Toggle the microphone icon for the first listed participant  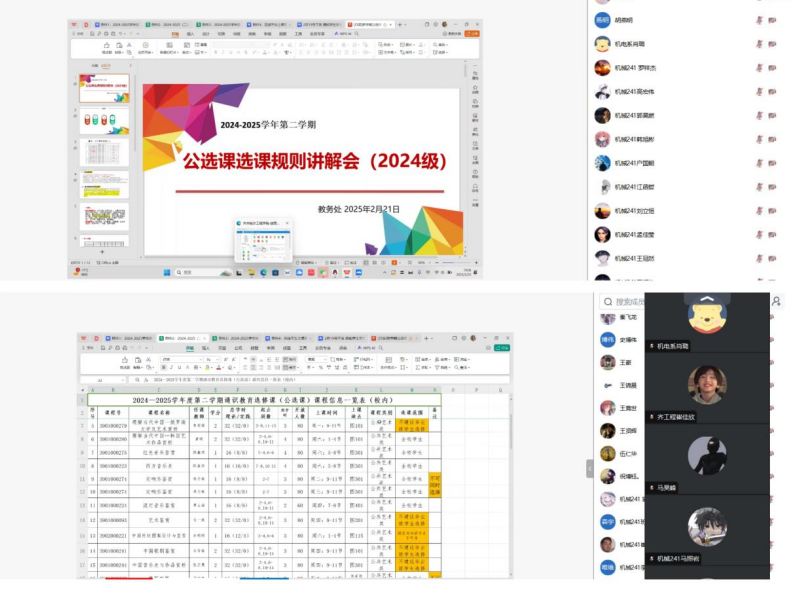click(759, 20)
